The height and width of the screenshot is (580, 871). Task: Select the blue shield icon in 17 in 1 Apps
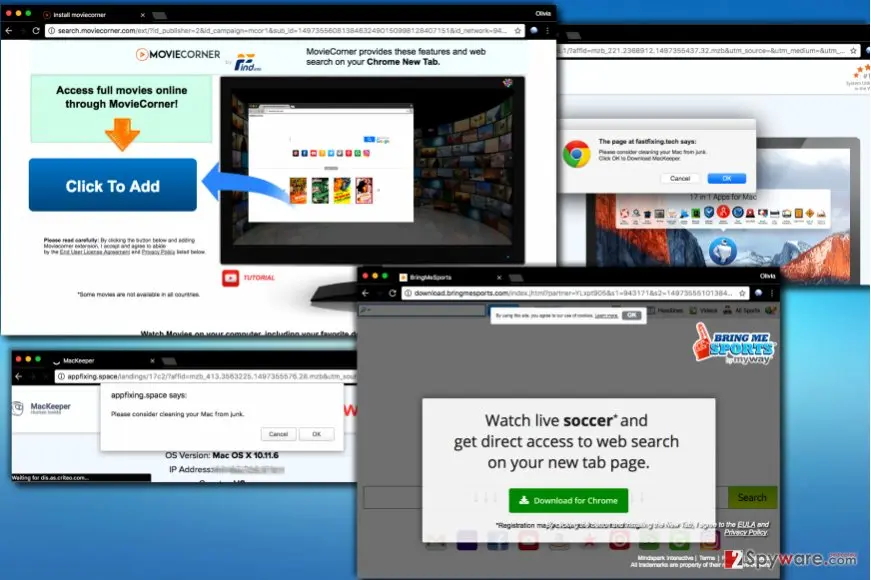point(709,212)
